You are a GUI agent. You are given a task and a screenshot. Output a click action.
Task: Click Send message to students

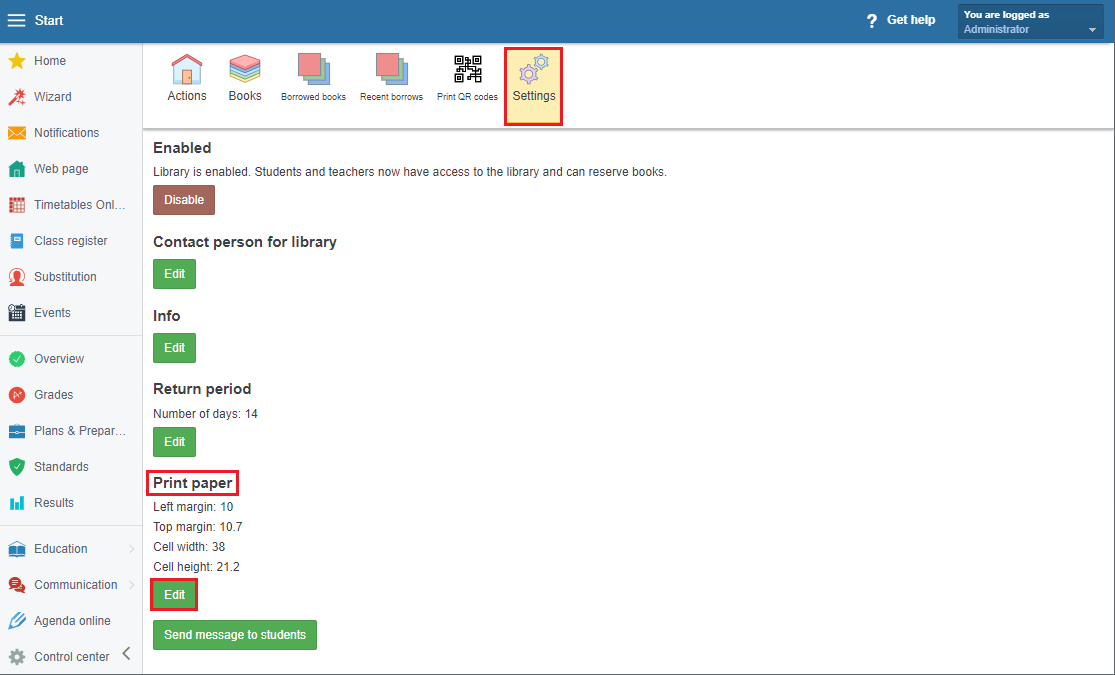pyautogui.click(x=235, y=634)
